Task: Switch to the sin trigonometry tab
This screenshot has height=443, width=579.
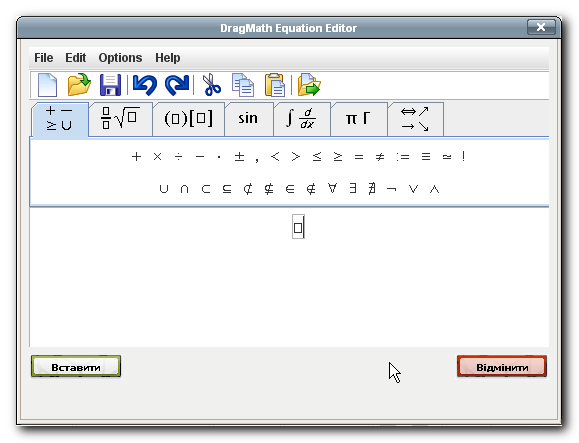Action: (248, 119)
